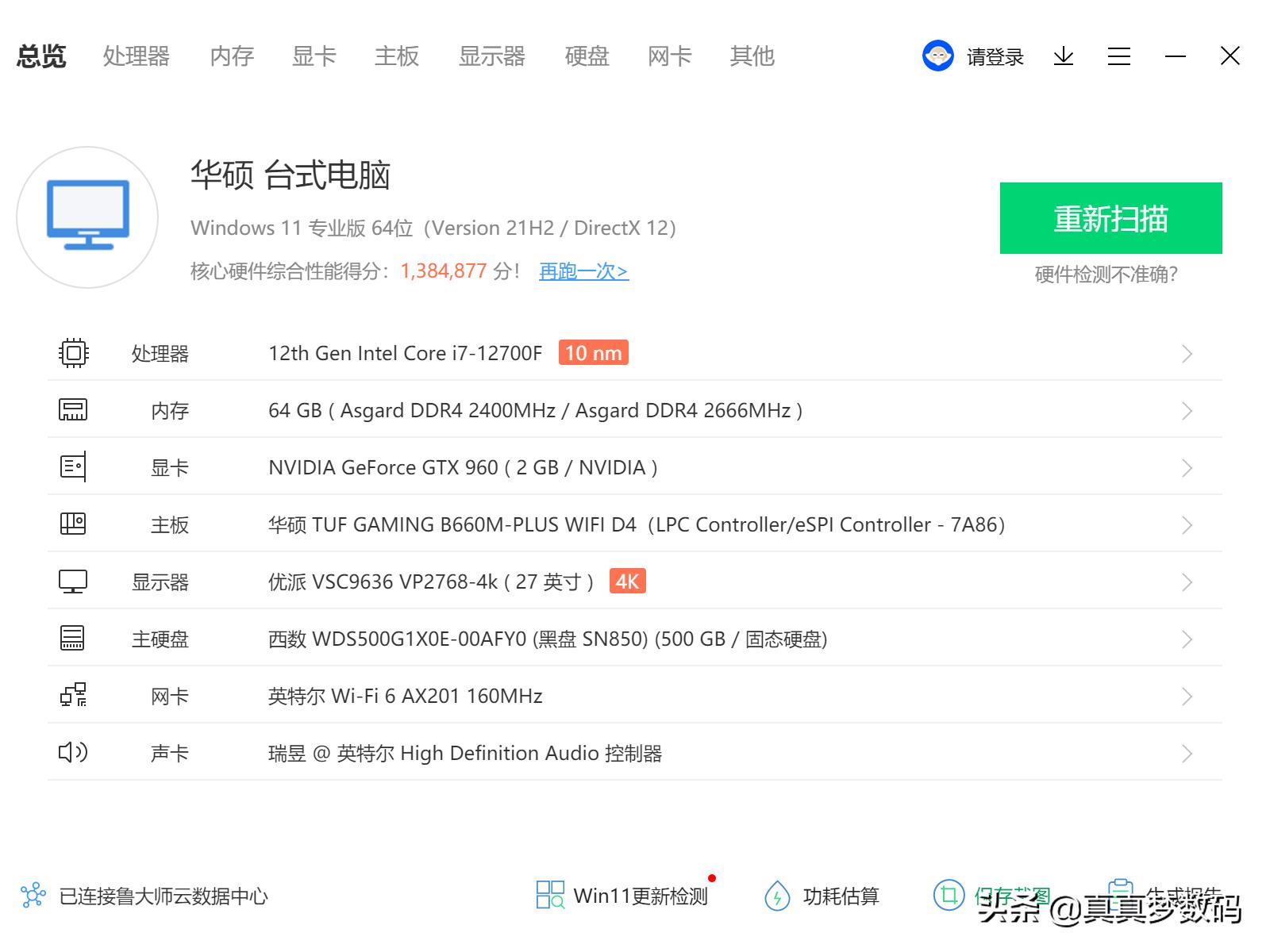Open the hamburger menu in title bar
This screenshot has width=1270, height=952.
coord(1119,56)
